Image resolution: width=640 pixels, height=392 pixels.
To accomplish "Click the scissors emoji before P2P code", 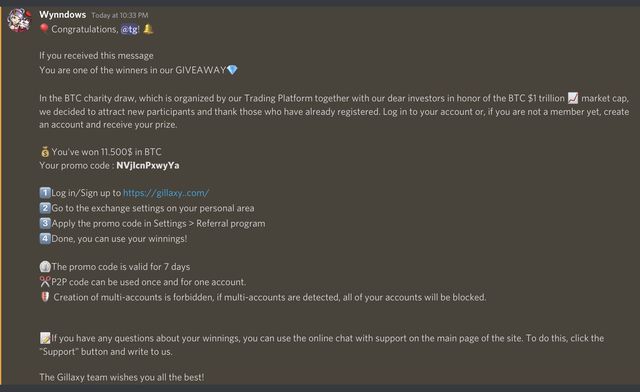I will point(45,281).
